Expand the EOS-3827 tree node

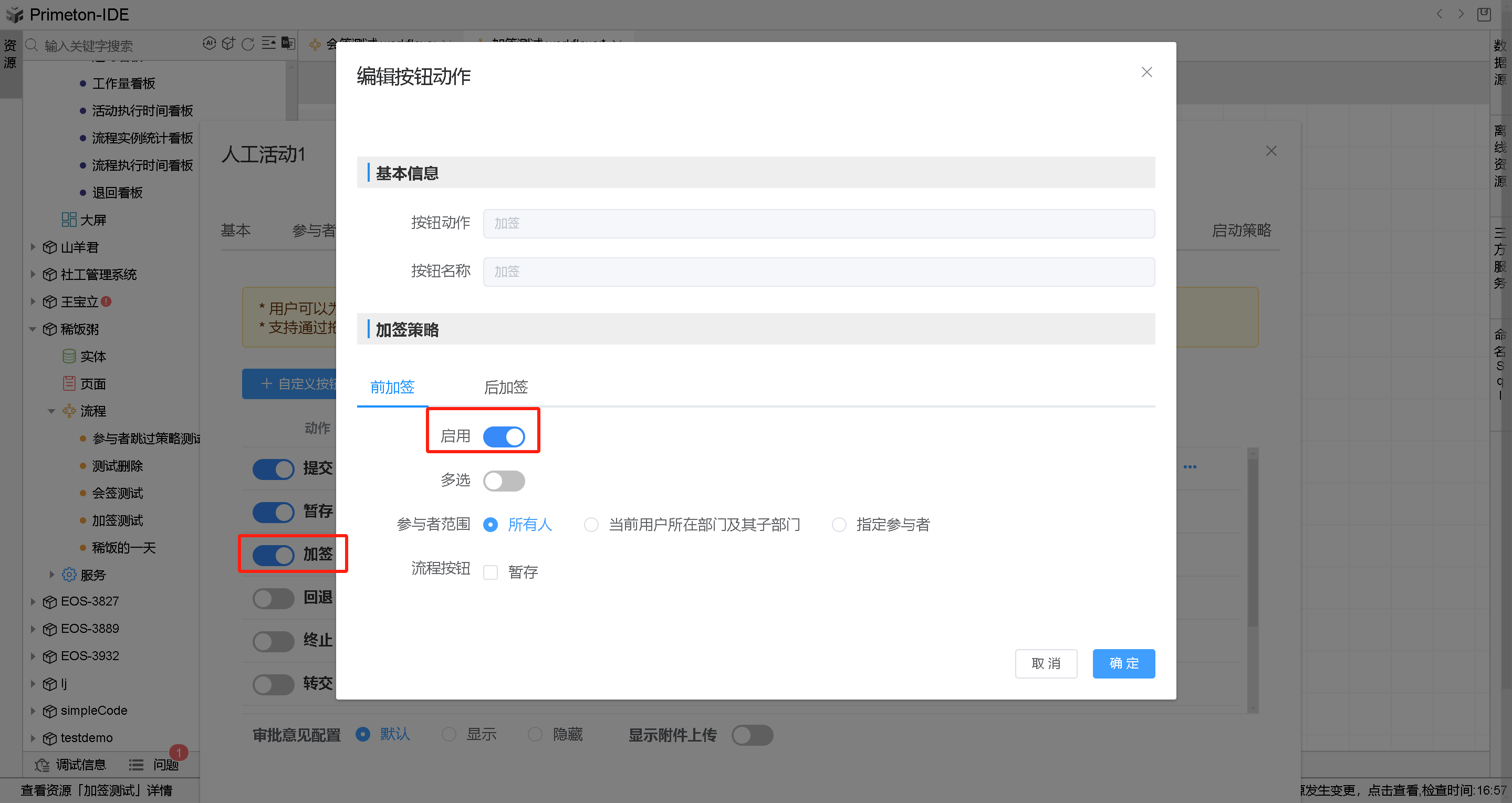pos(34,601)
